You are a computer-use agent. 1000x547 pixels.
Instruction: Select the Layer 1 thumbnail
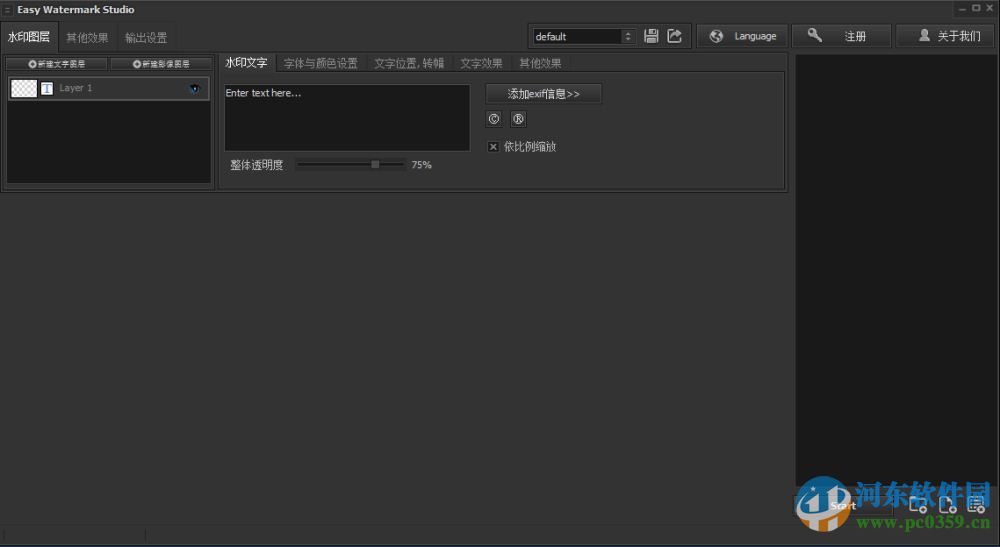24,89
